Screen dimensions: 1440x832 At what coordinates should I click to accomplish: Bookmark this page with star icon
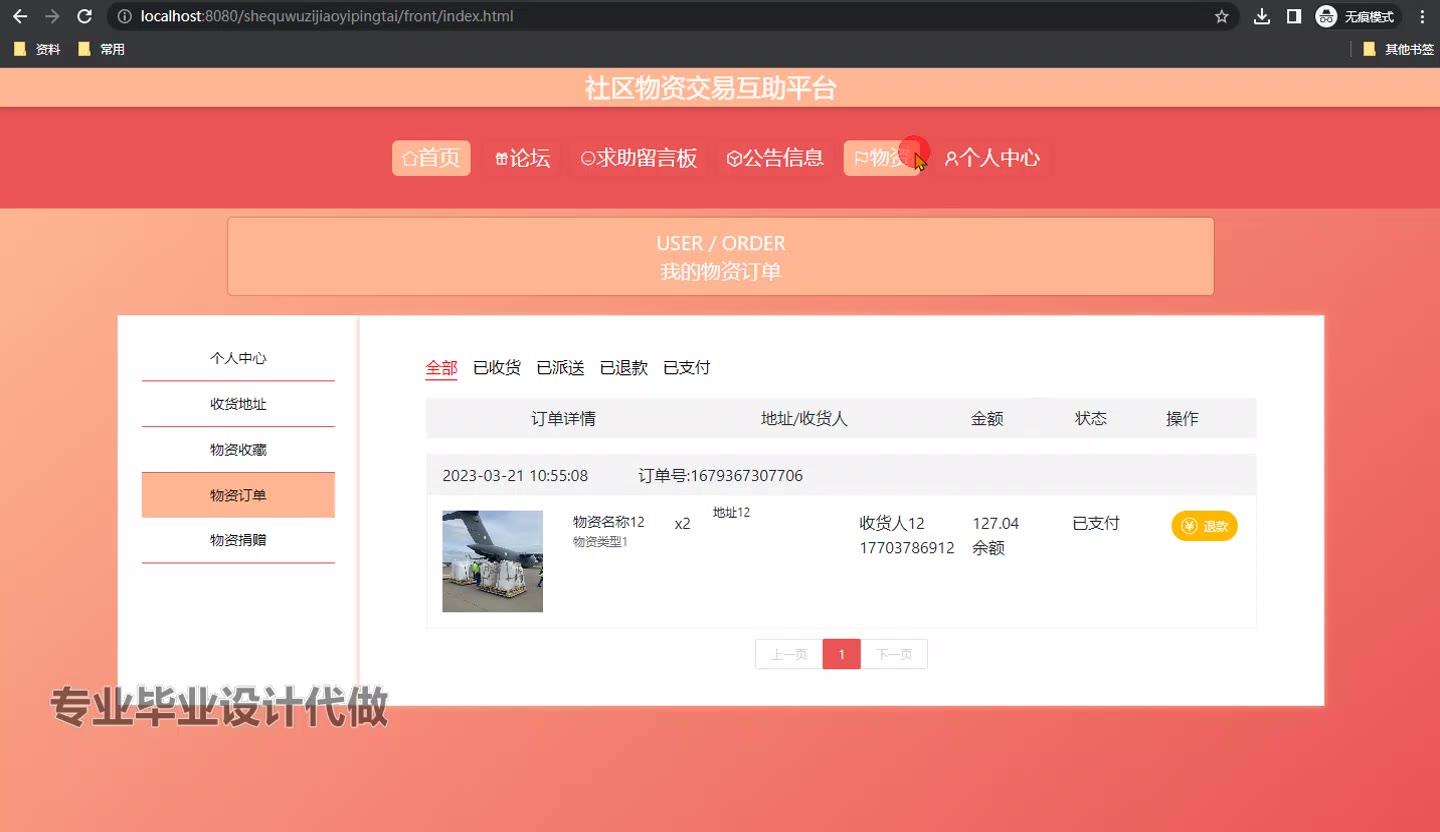(1221, 16)
